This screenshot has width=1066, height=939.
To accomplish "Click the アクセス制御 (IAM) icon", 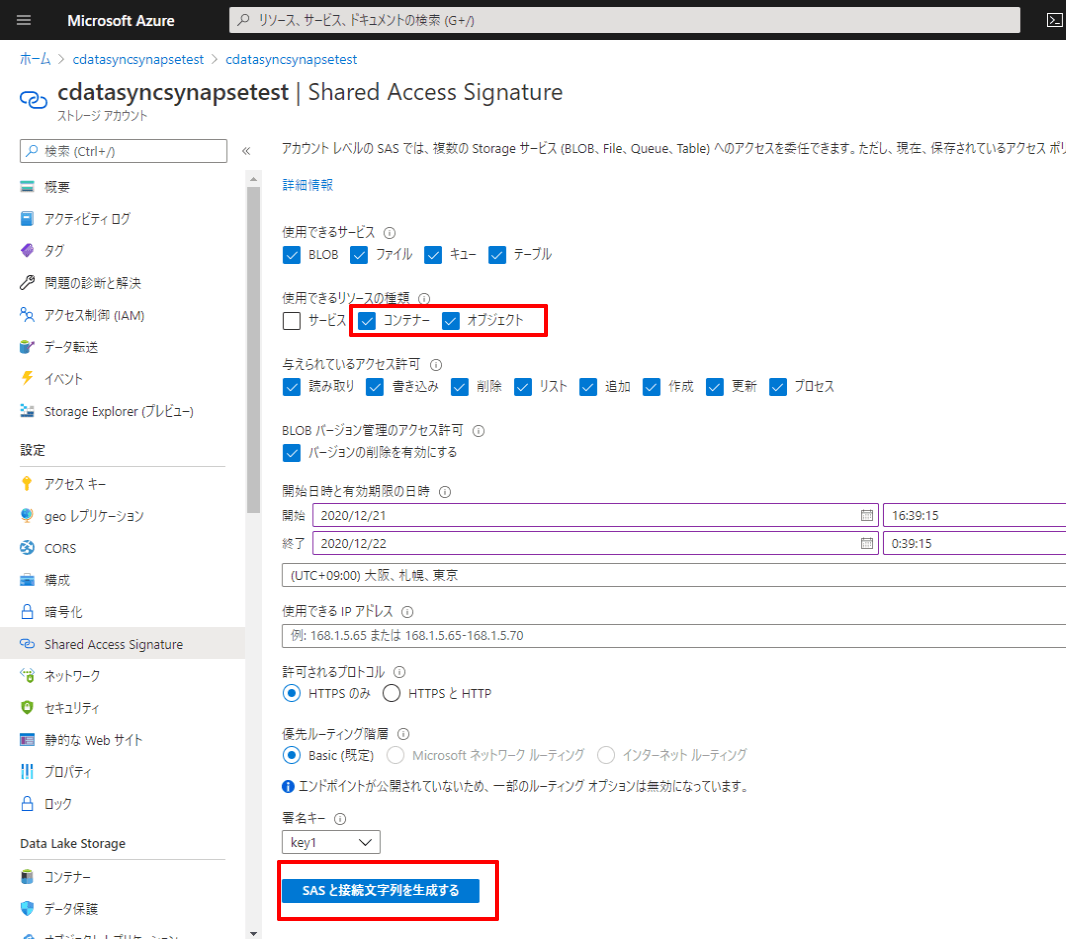I will (x=27, y=315).
